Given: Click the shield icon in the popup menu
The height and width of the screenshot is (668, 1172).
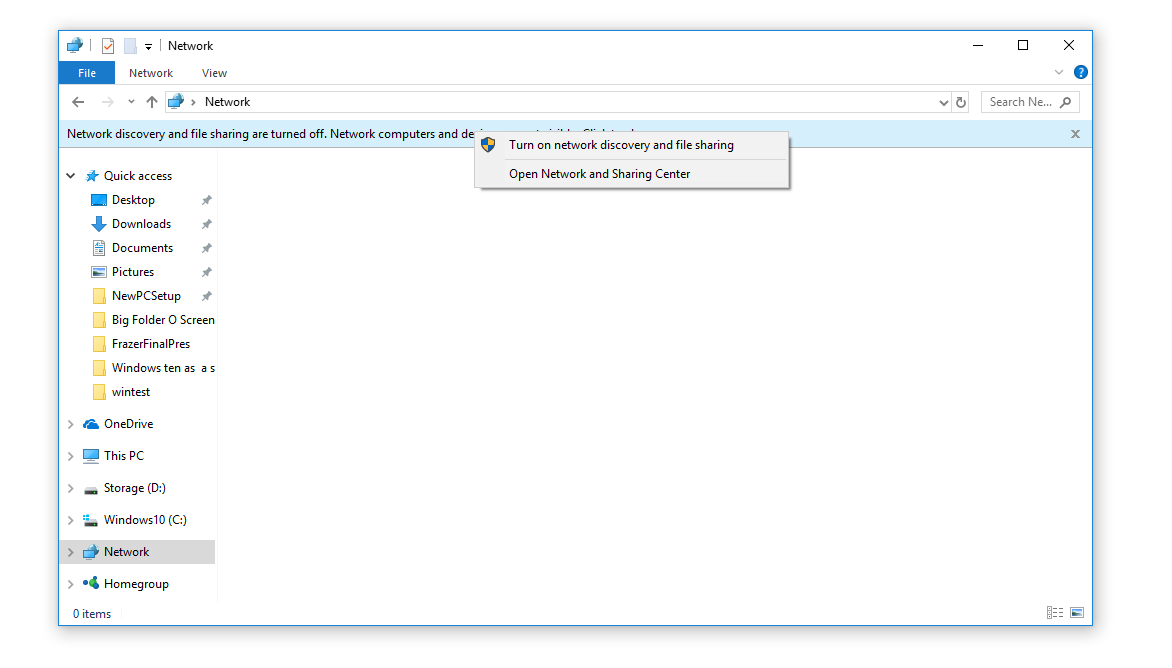Looking at the screenshot, I should coord(488,145).
